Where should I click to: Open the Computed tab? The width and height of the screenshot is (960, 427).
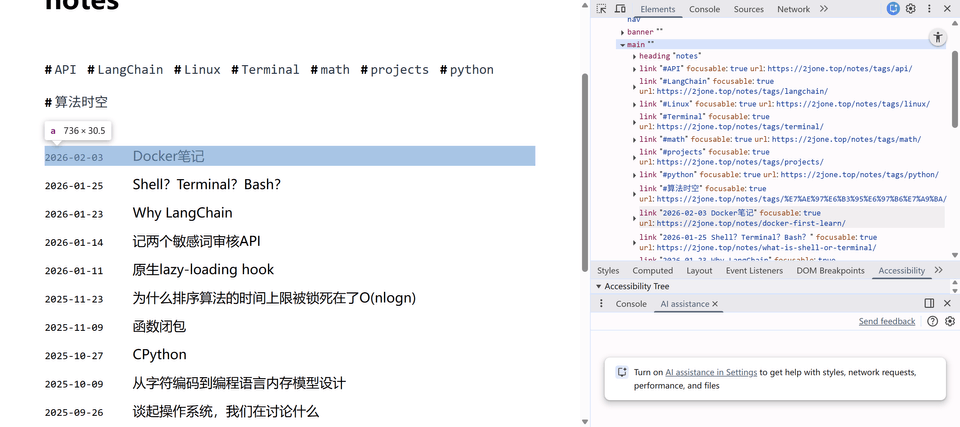652,271
